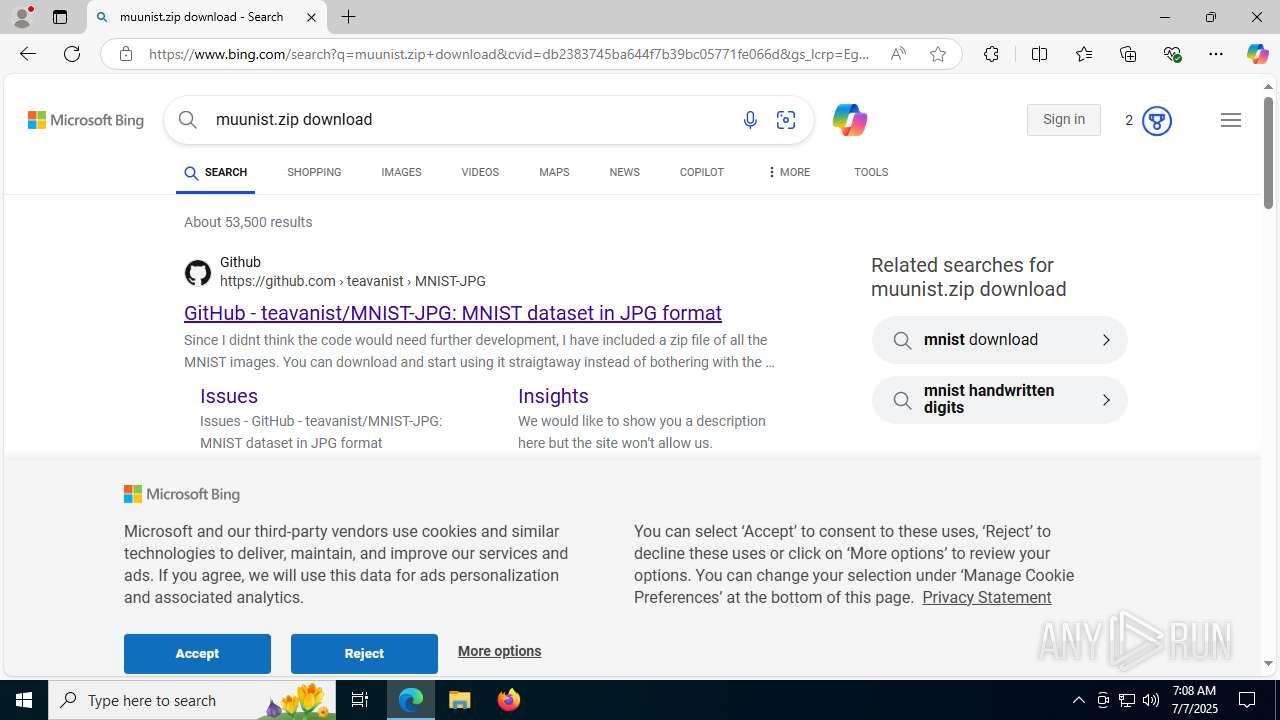This screenshot has height=720, width=1280.
Task: View site information icon in address bar
Action: tap(125, 54)
